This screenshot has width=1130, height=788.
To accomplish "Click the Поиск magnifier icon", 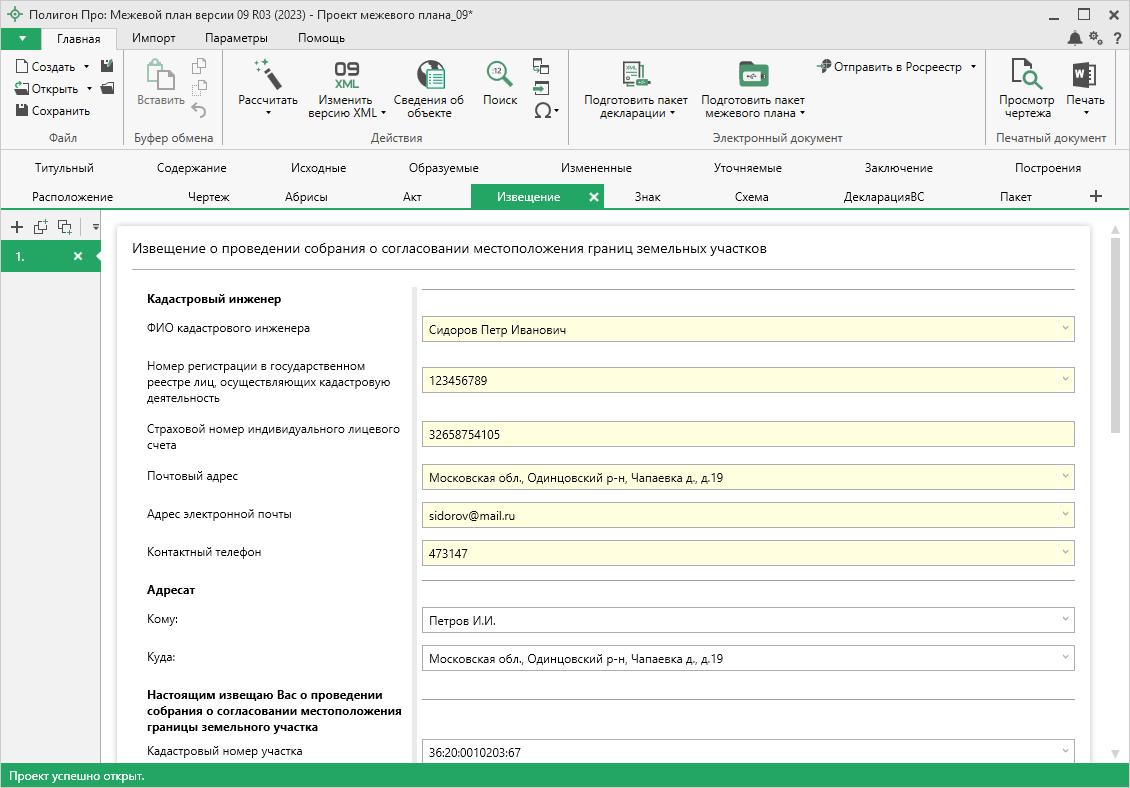I will pyautogui.click(x=500, y=74).
